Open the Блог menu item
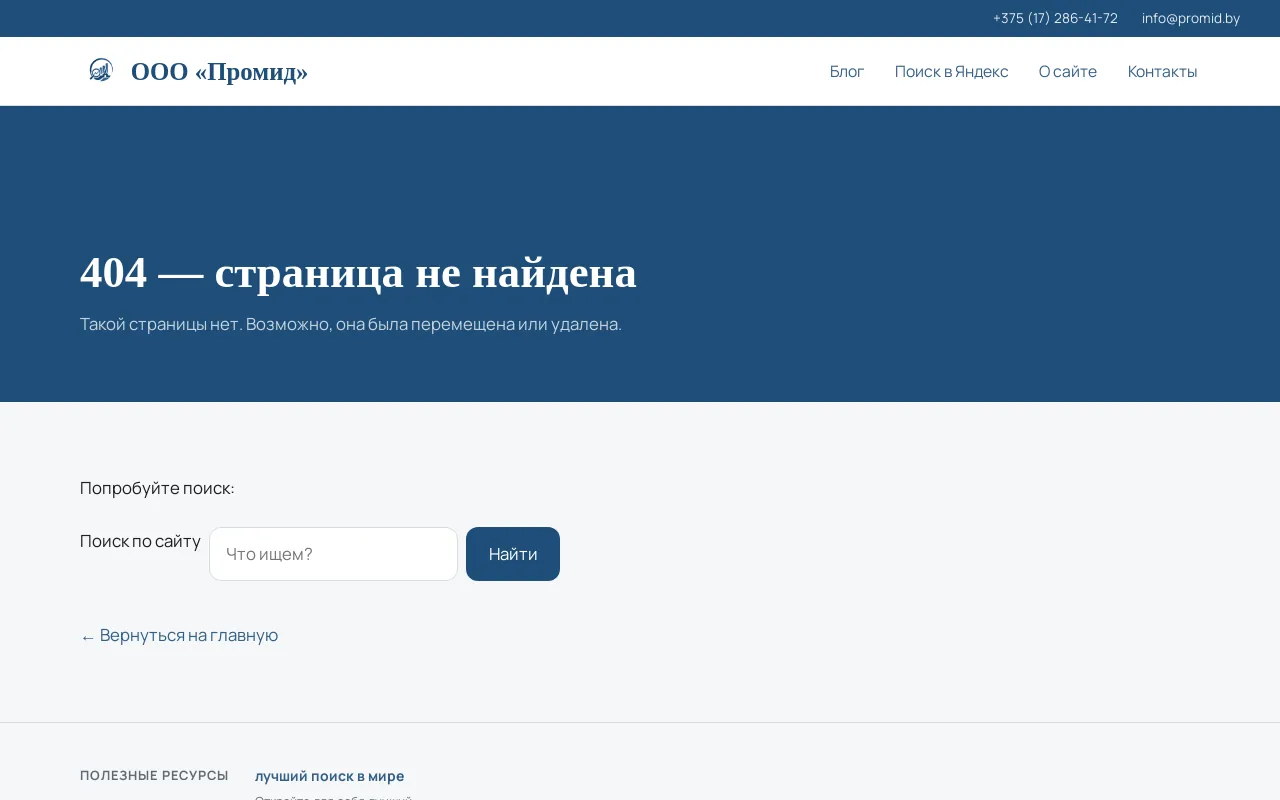This screenshot has height=800, width=1280. coord(847,71)
